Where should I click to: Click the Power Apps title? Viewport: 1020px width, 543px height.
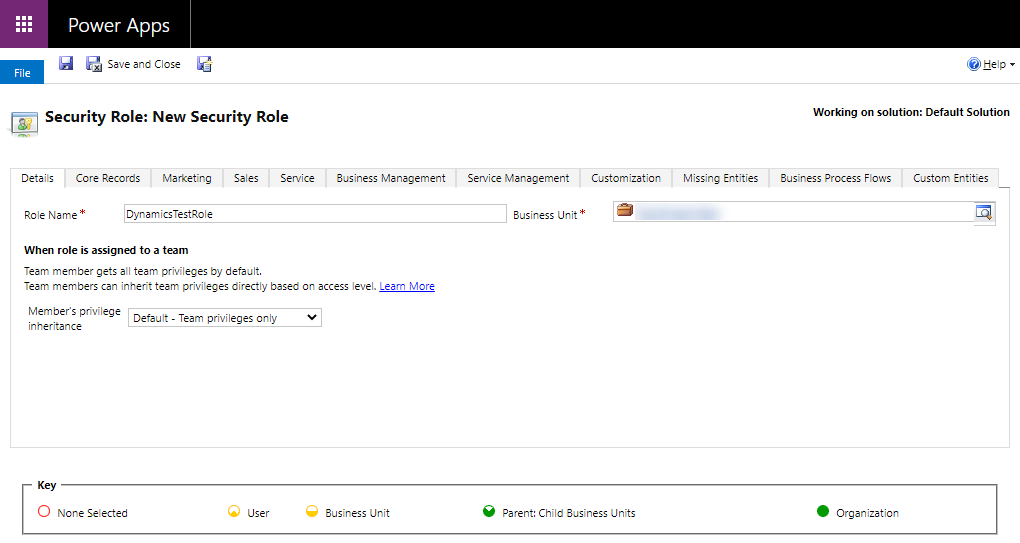click(x=119, y=25)
